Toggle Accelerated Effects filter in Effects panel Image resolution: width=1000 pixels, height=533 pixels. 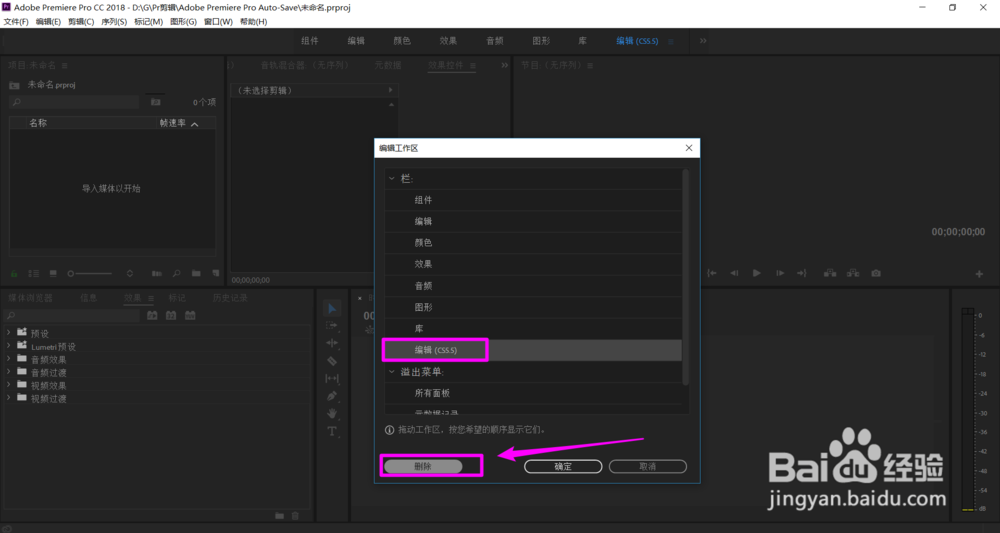tap(152, 316)
